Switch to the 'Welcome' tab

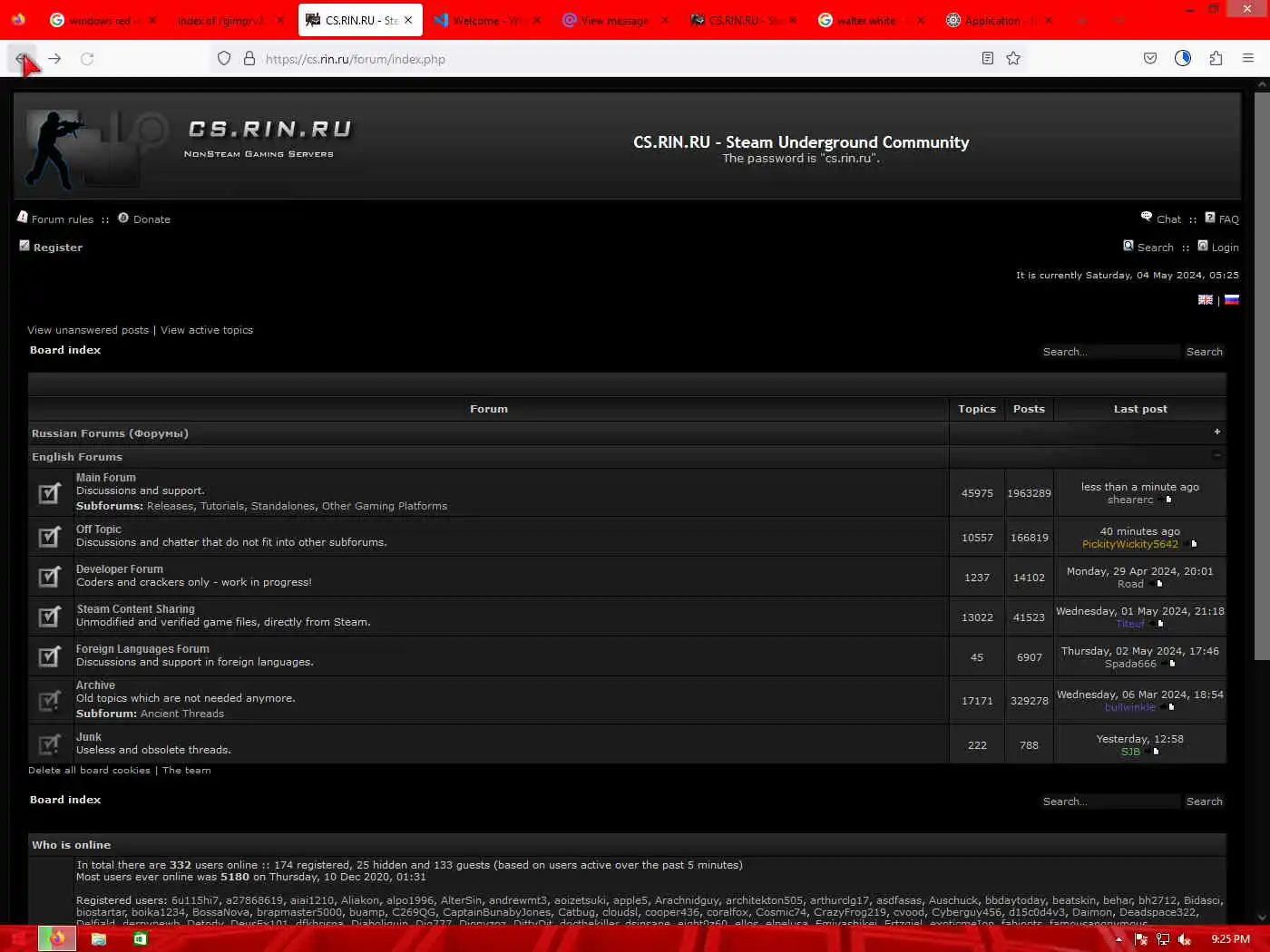pyautogui.click(x=486, y=20)
